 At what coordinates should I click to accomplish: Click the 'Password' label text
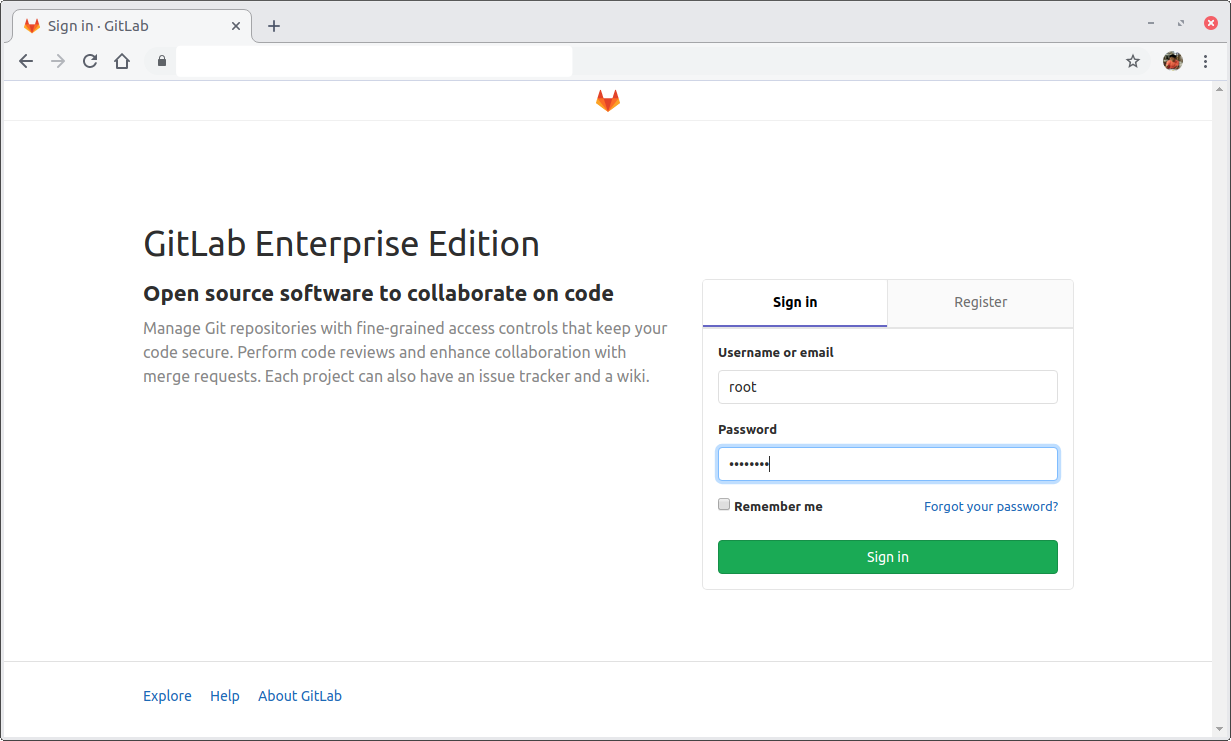click(747, 429)
